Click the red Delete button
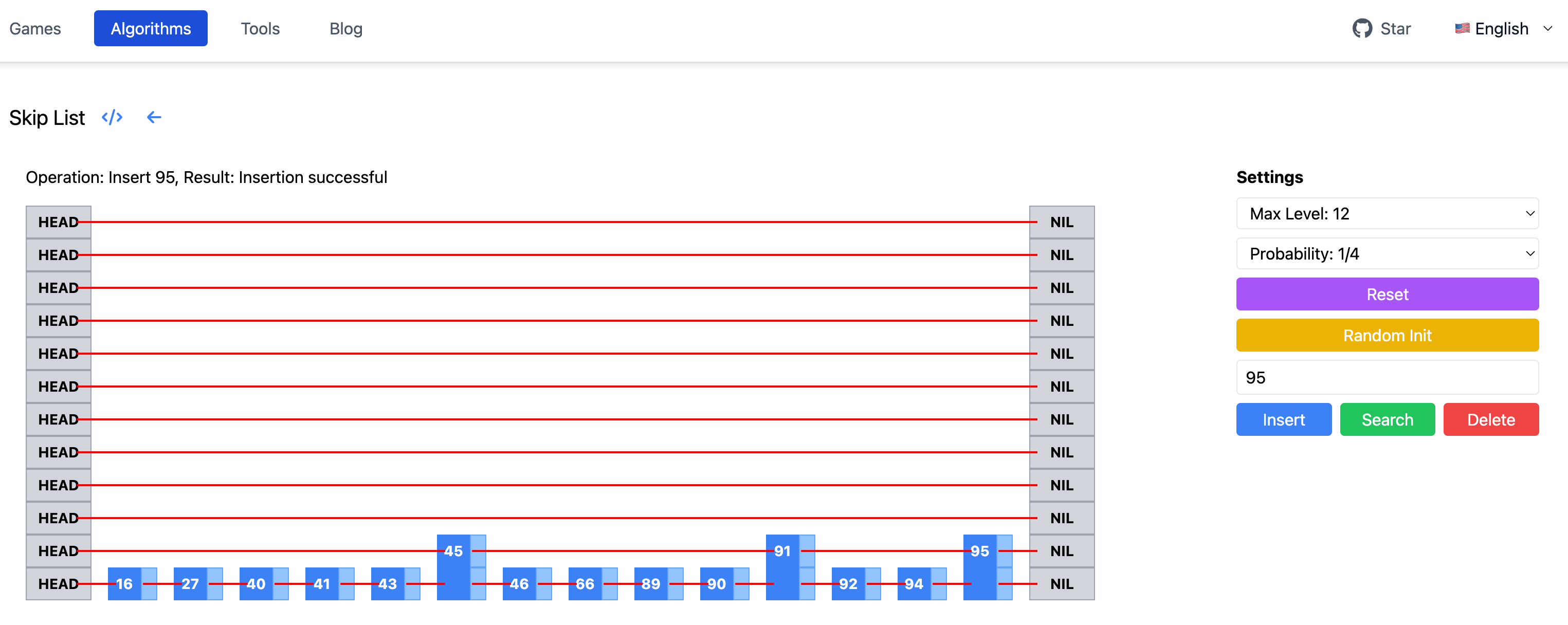Screen dimensions: 1568x625 [x=1491, y=420]
